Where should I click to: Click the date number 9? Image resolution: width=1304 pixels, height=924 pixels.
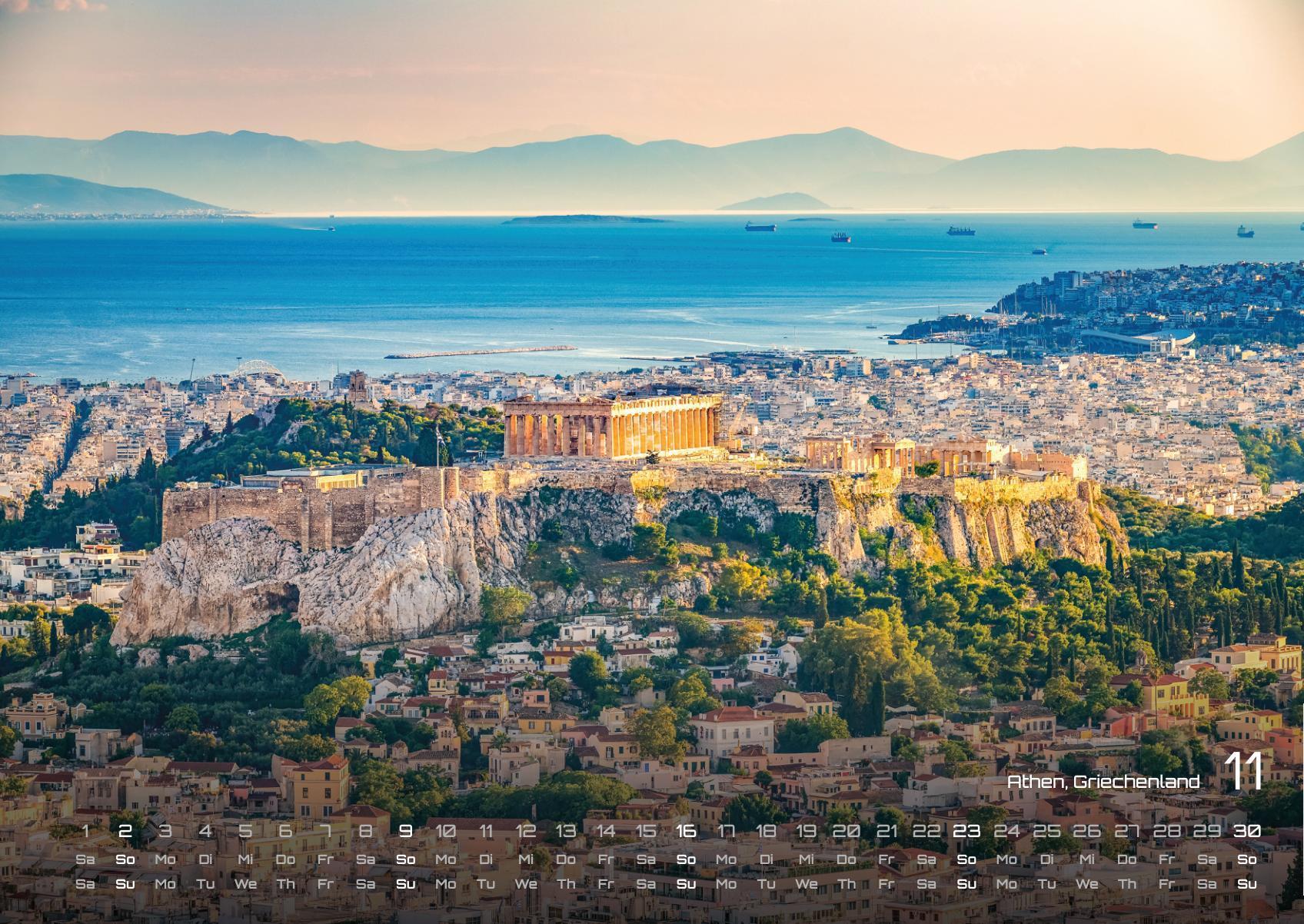point(406,831)
